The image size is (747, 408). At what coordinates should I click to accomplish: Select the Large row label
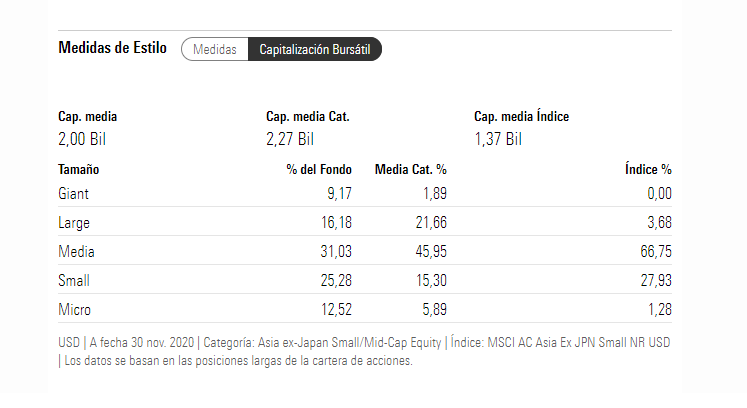click(x=76, y=222)
